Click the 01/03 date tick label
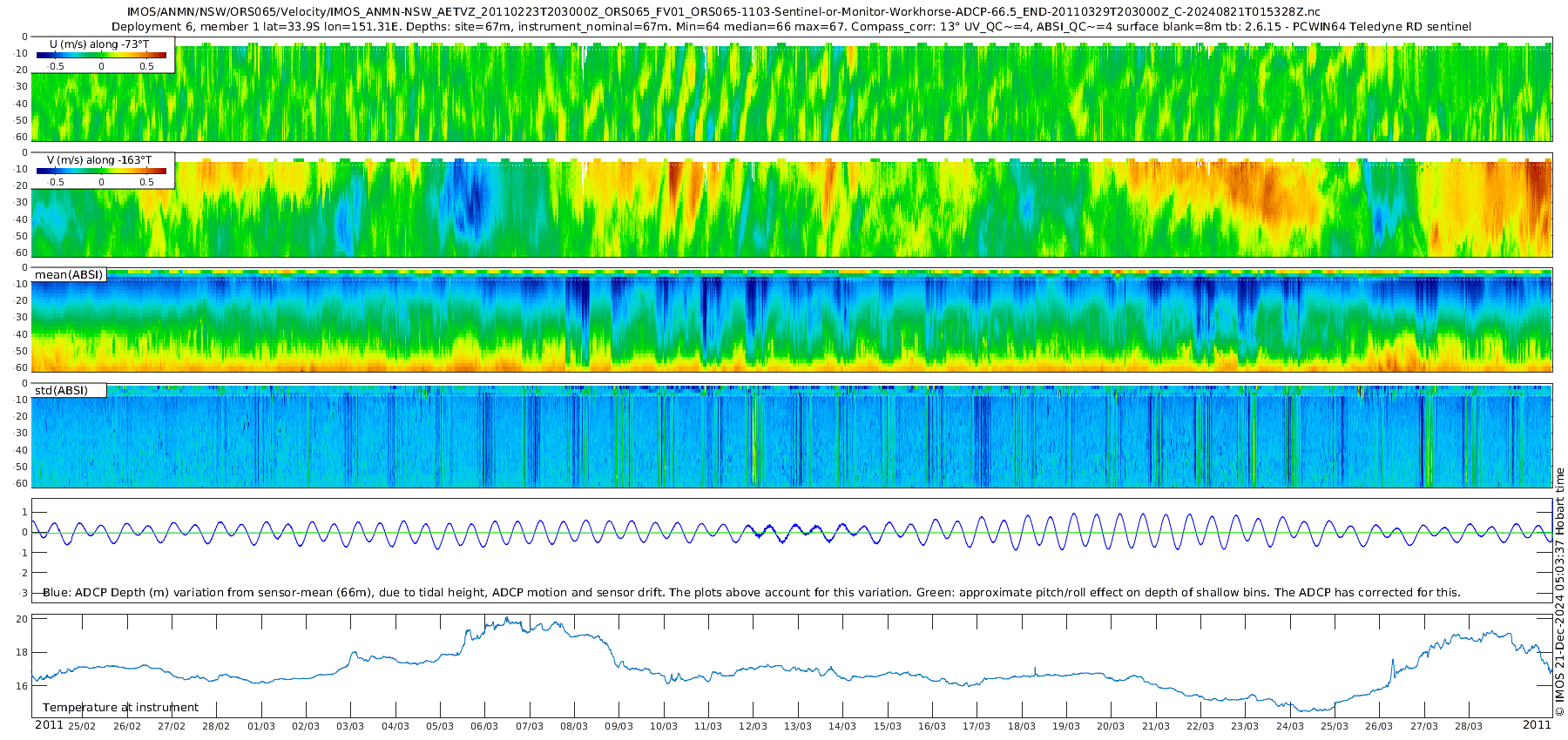 tap(260, 726)
